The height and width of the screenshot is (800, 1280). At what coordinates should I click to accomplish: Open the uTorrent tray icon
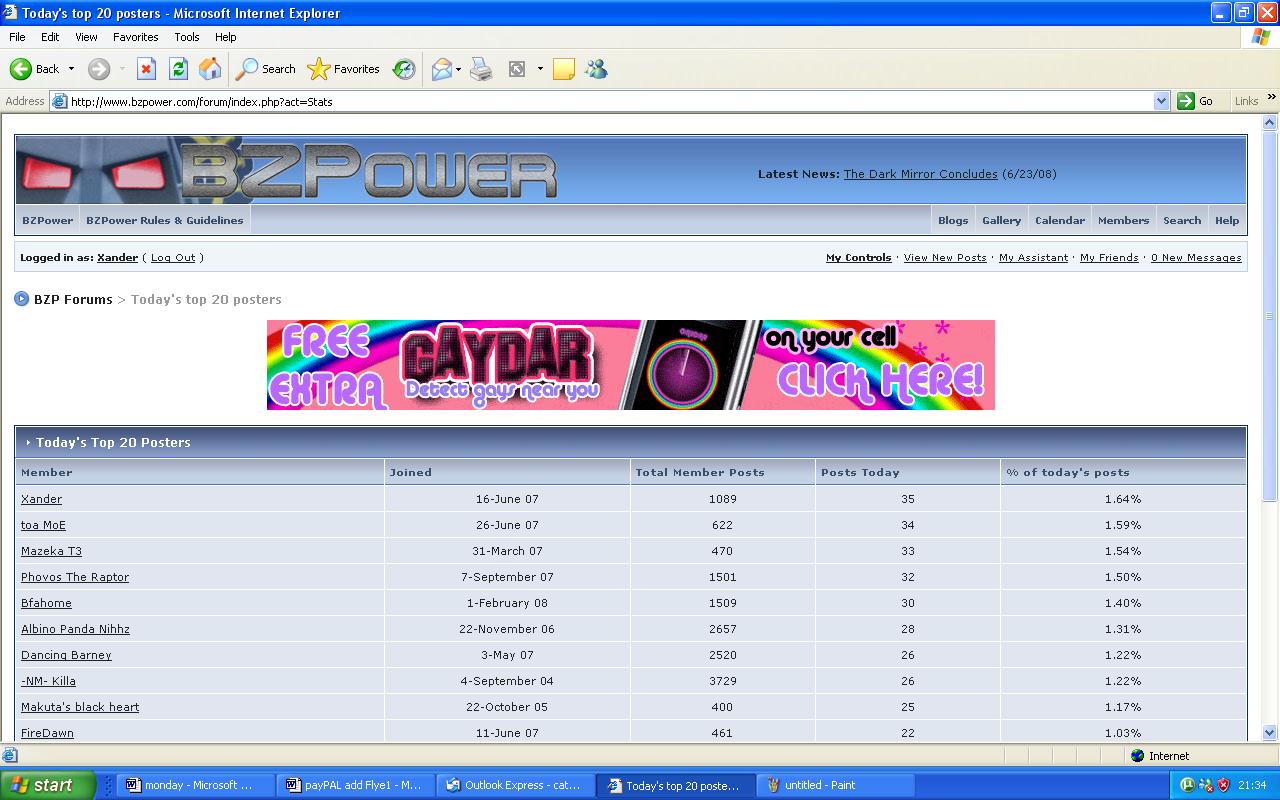pos(1187,785)
